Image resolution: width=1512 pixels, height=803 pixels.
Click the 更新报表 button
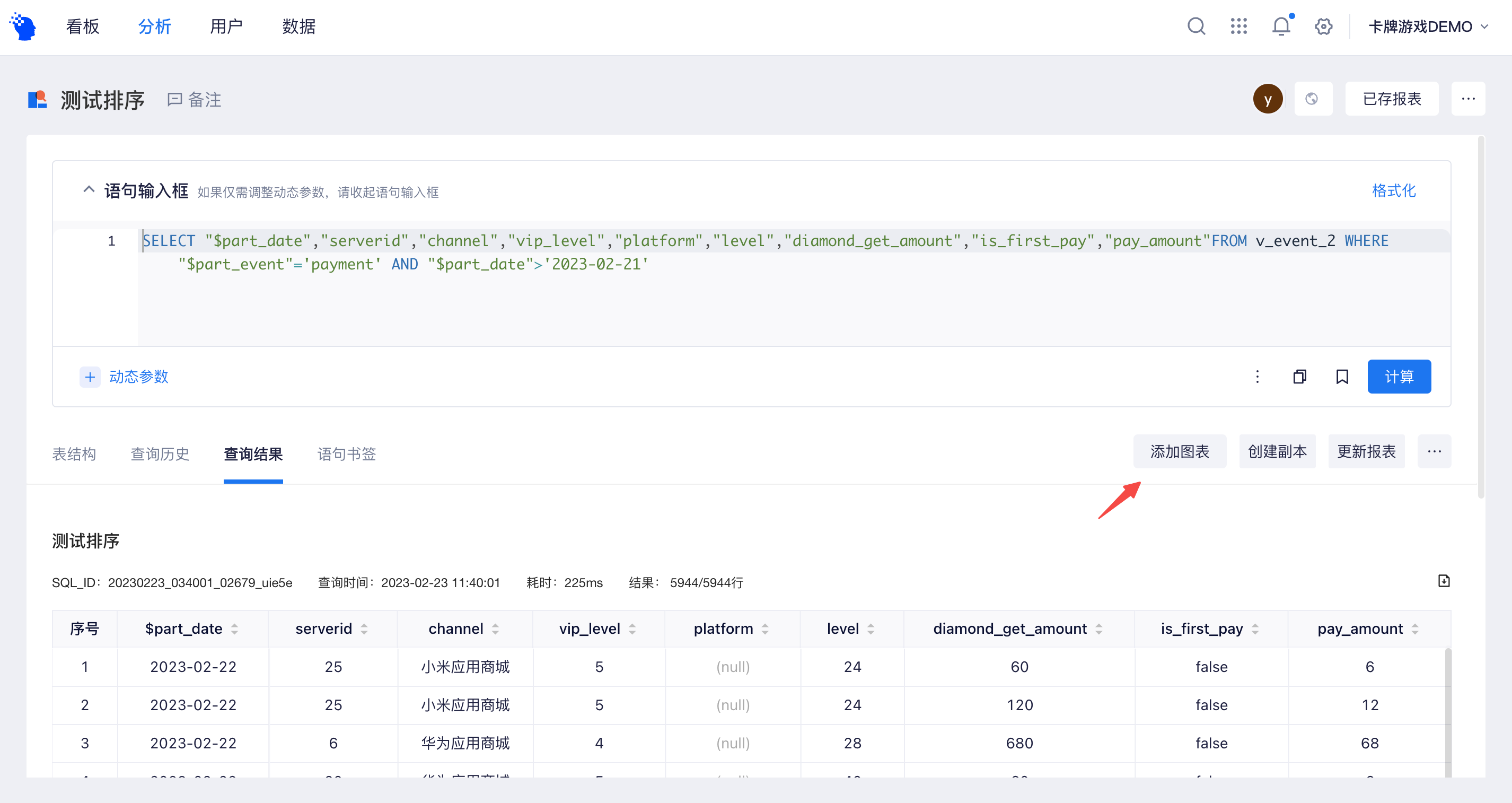[x=1366, y=451]
